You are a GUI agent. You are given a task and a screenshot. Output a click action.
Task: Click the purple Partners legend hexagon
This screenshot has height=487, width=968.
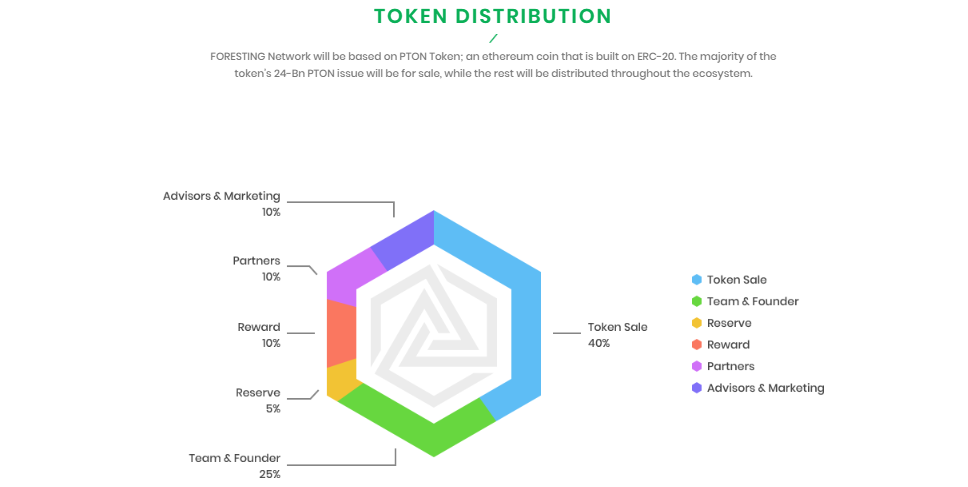point(696,366)
